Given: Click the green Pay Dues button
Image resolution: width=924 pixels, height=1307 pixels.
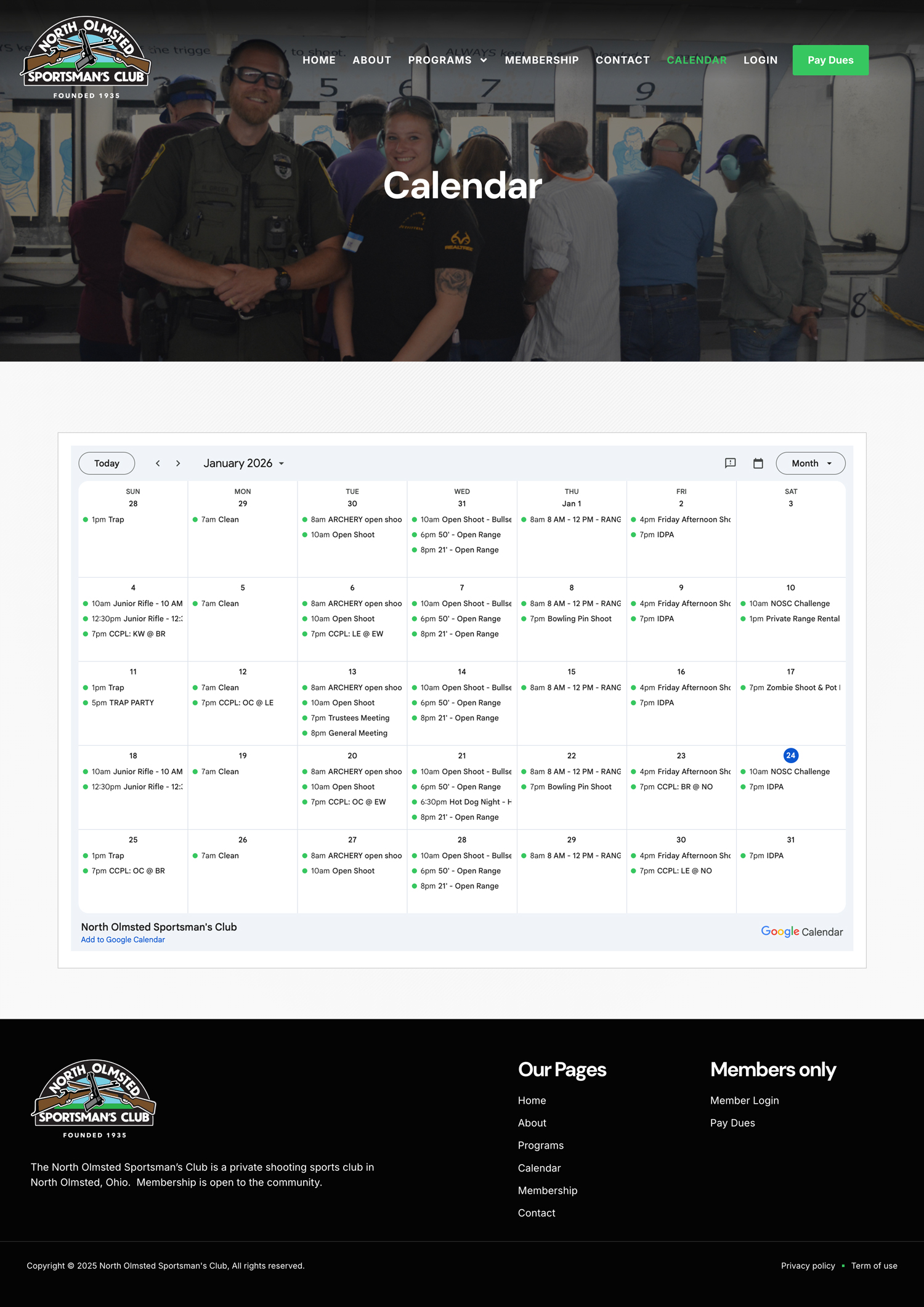Looking at the screenshot, I should (x=830, y=60).
